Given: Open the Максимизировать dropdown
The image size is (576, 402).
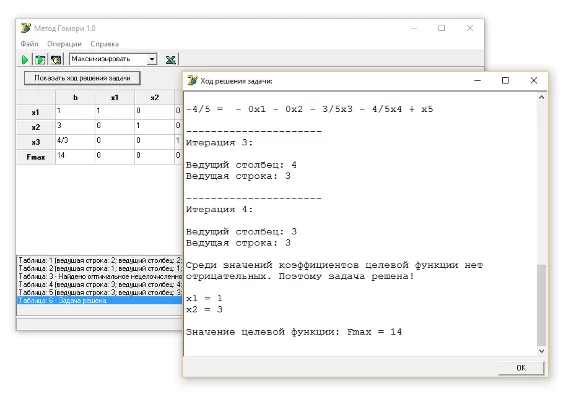Looking at the screenshot, I should [152, 59].
